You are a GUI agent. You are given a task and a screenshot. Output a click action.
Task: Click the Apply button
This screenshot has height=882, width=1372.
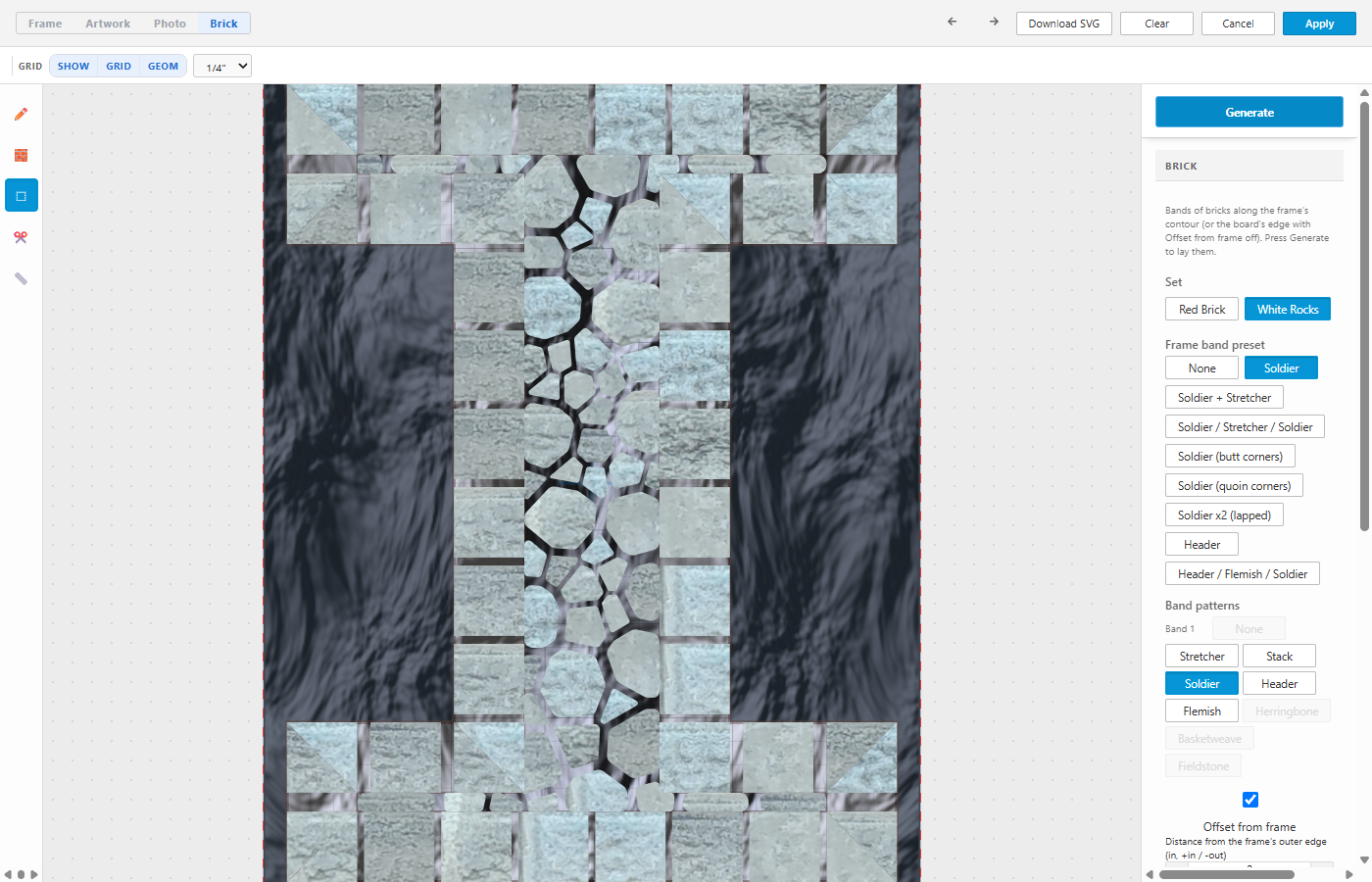pyautogui.click(x=1319, y=24)
